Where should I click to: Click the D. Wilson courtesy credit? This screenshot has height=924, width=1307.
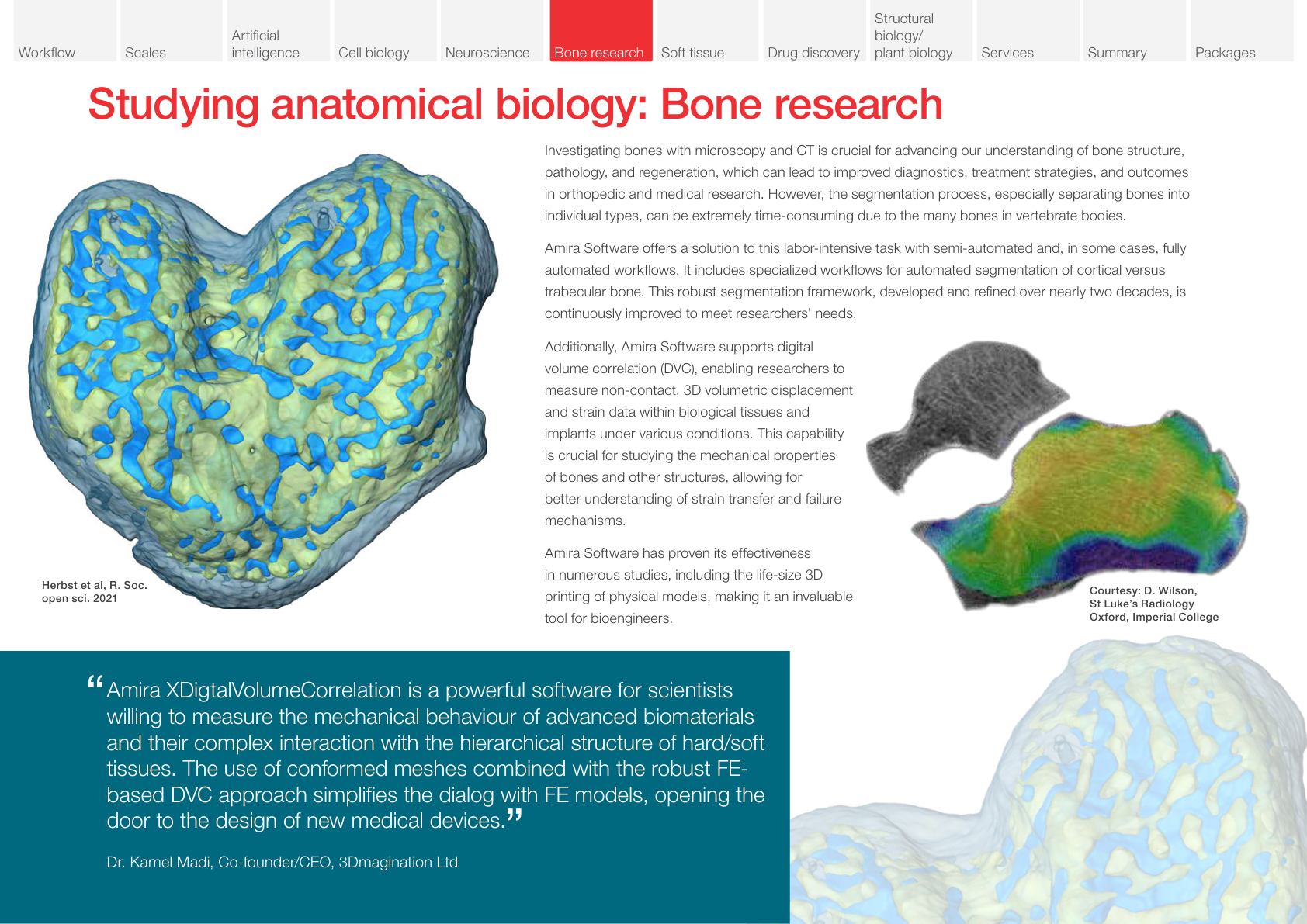click(1153, 604)
